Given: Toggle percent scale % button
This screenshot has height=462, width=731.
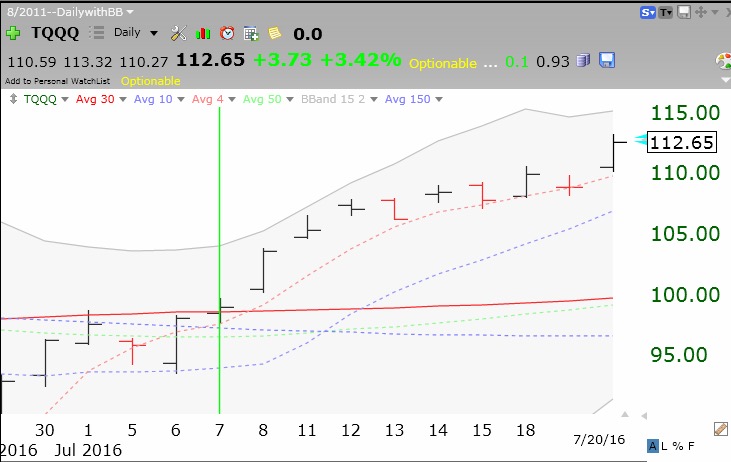Looking at the screenshot, I should coord(678,446).
